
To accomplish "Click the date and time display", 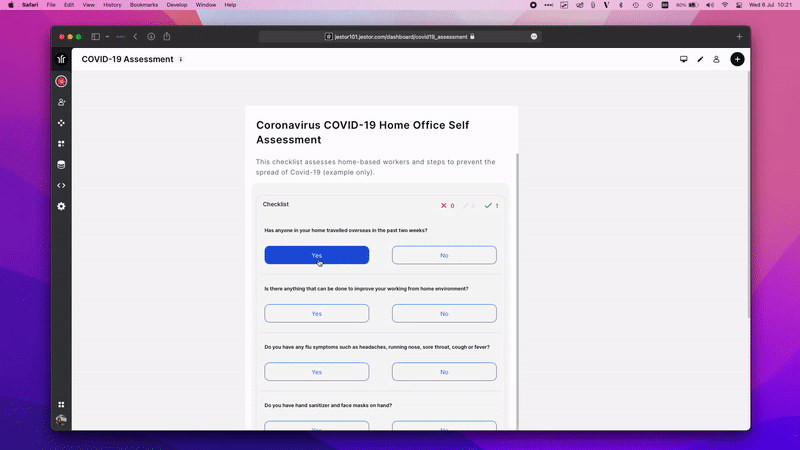I will click(770, 5).
